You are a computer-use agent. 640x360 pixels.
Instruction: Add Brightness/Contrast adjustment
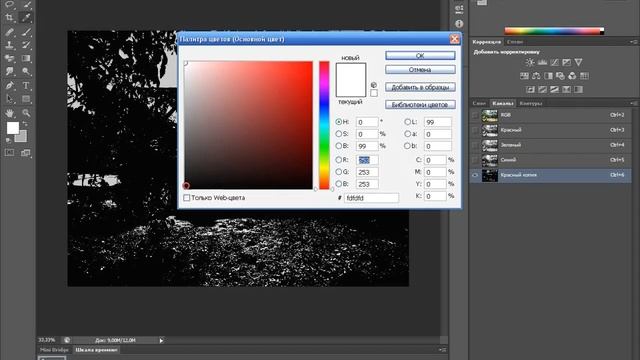pyautogui.click(x=530, y=62)
